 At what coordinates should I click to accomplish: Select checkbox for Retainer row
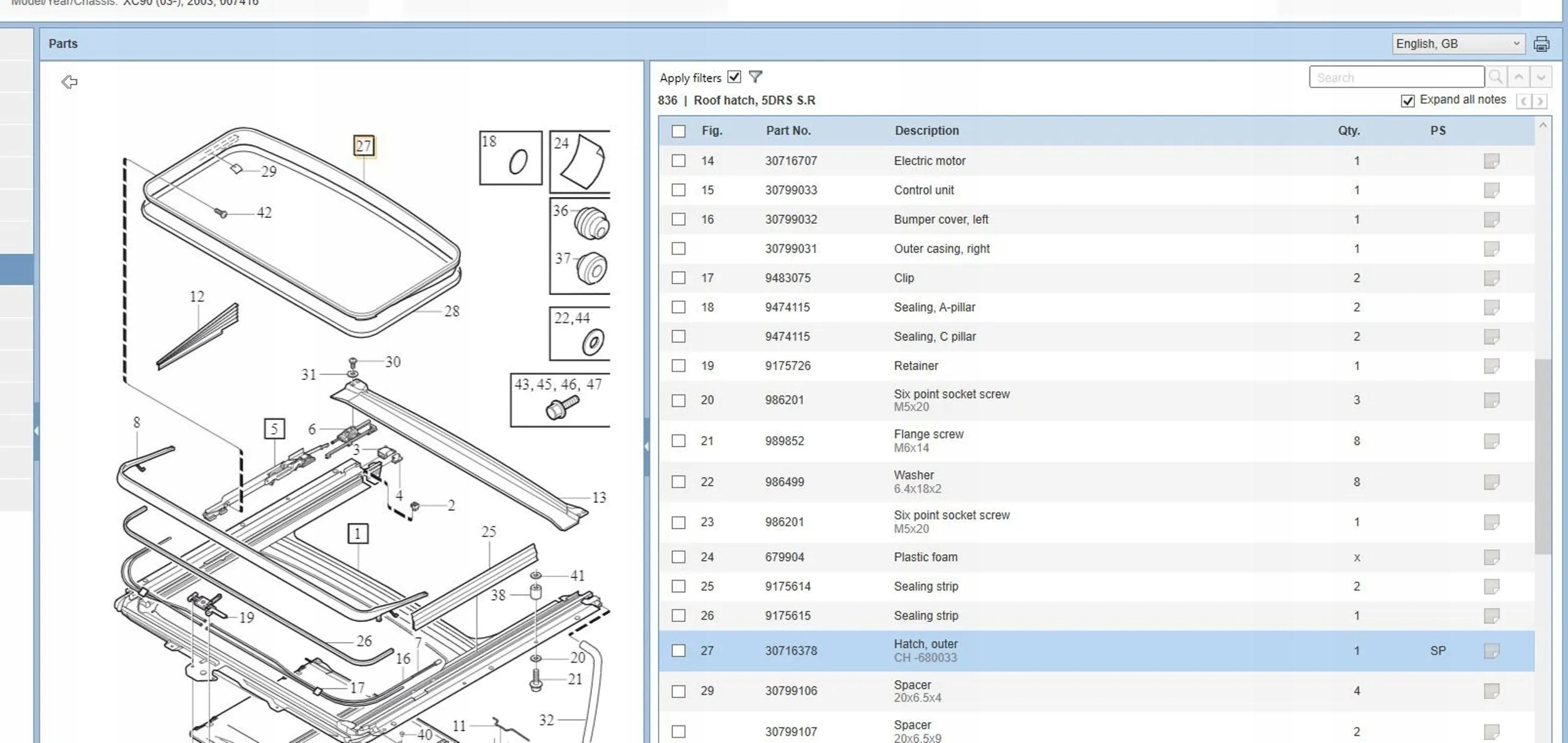point(678,366)
